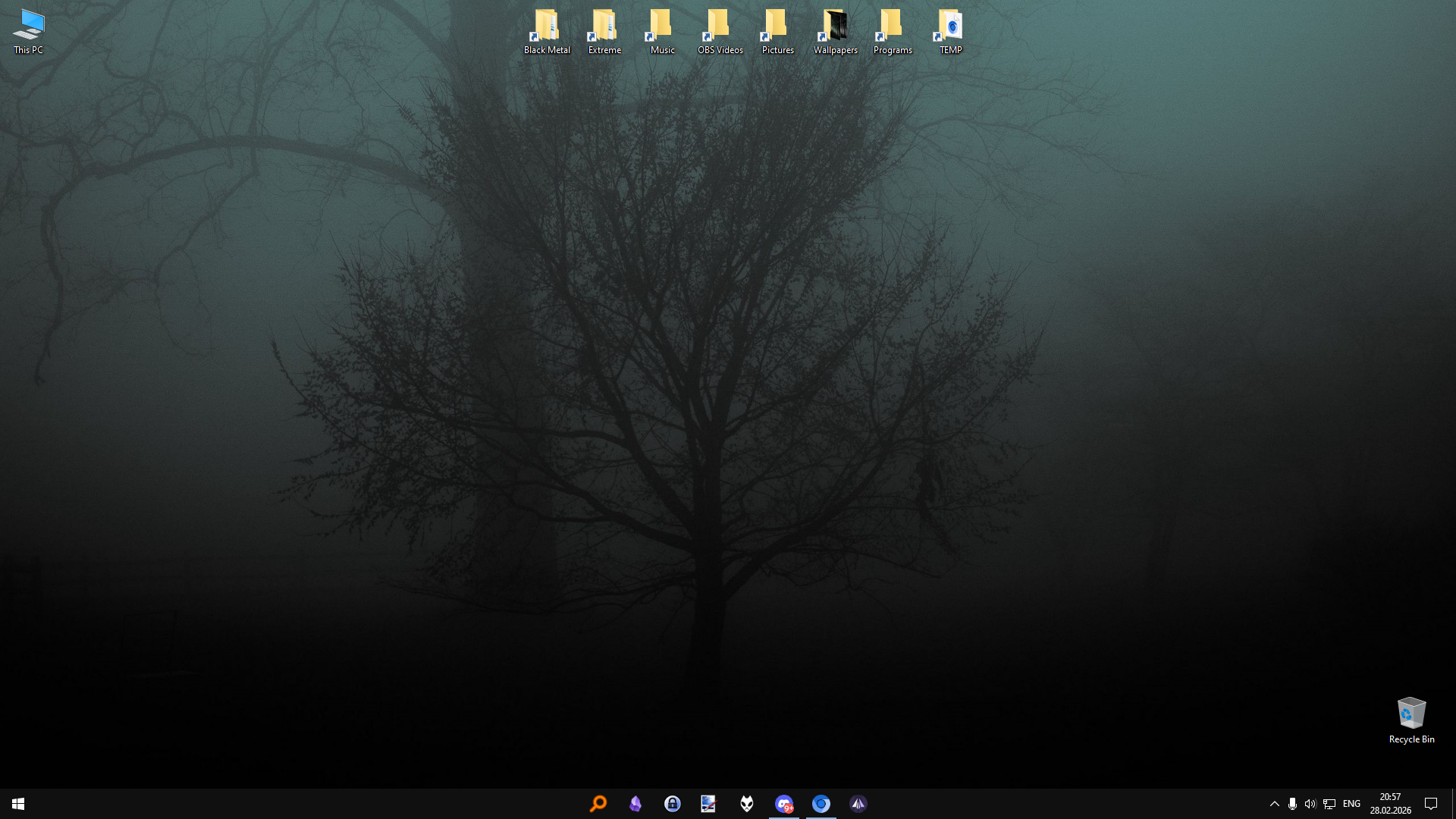1456x819 pixels.
Task: Select the Recycle Bin icon
Action: pos(1411,720)
